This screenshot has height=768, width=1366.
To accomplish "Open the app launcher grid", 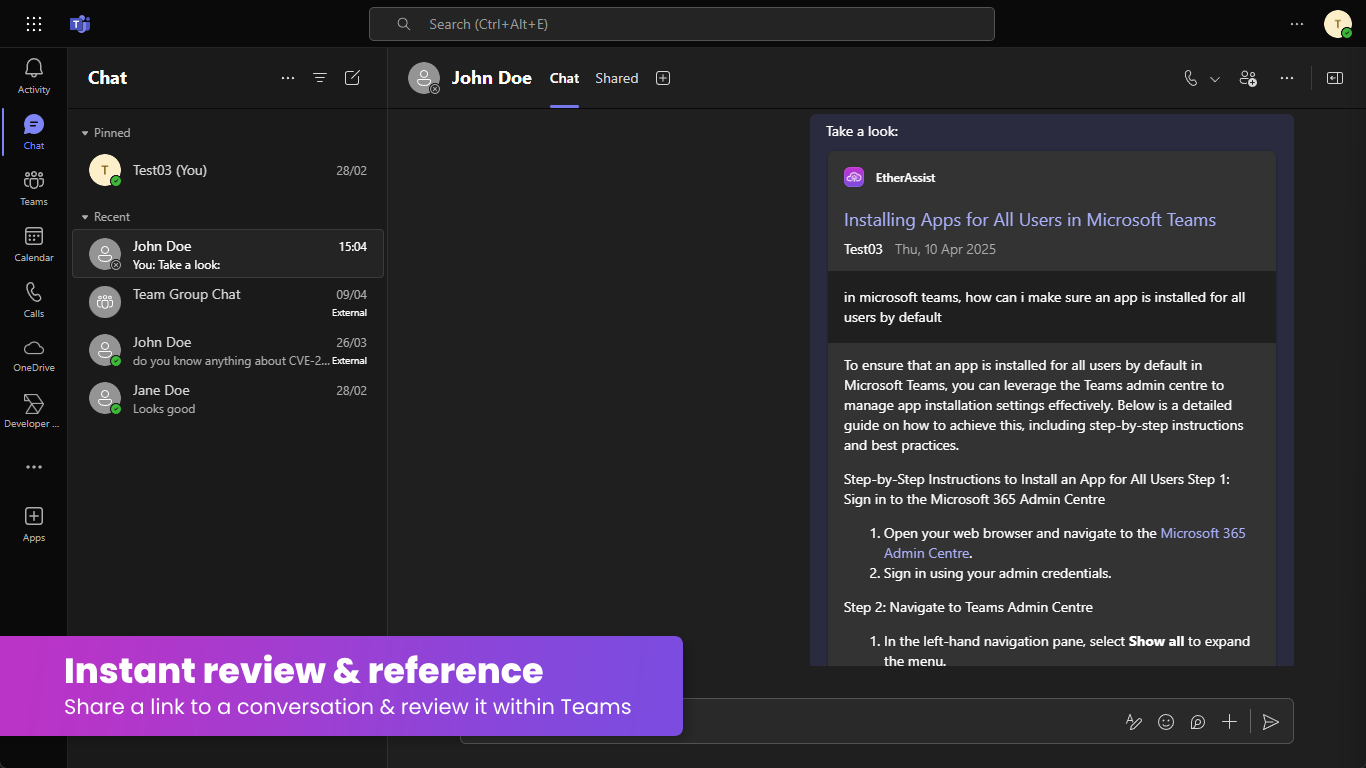I will pos(34,24).
